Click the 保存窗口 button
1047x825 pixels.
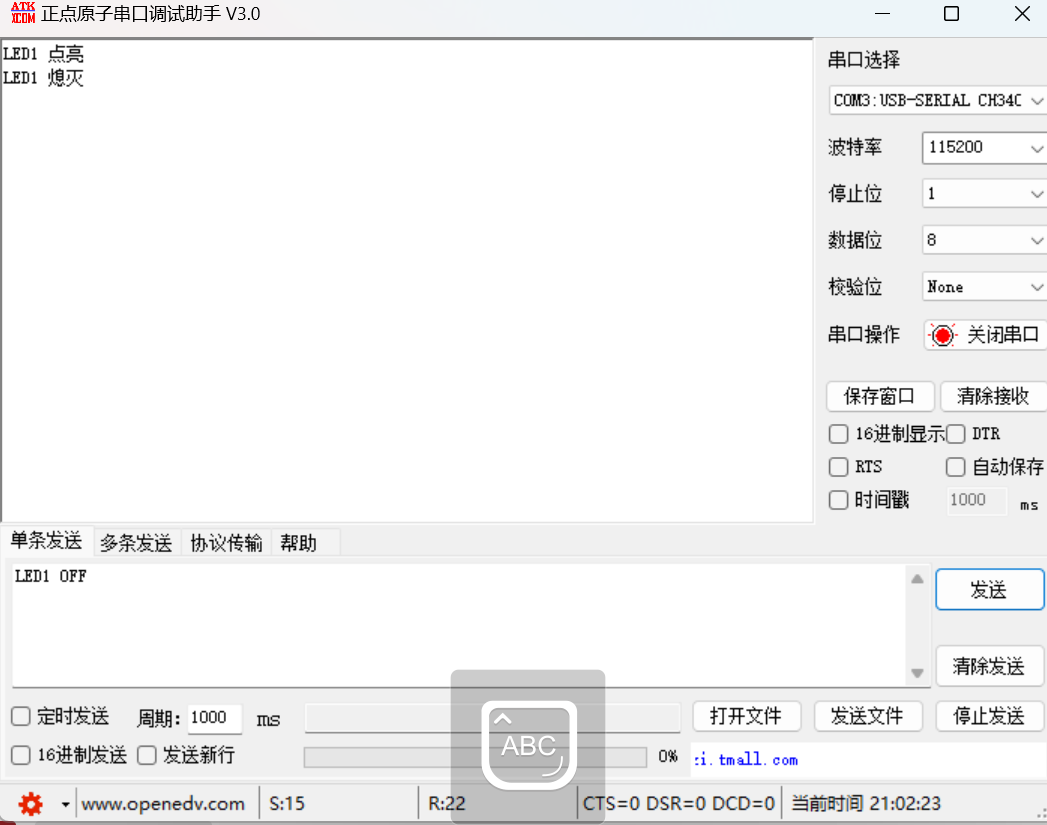[879, 396]
